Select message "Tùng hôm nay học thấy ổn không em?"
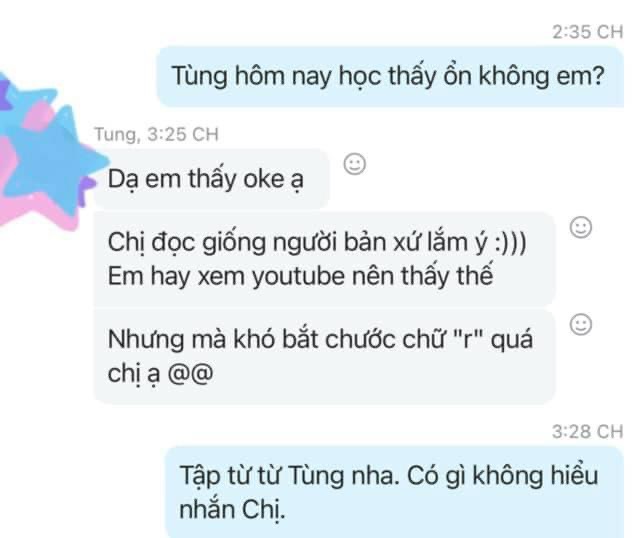 tap(390, 76)
